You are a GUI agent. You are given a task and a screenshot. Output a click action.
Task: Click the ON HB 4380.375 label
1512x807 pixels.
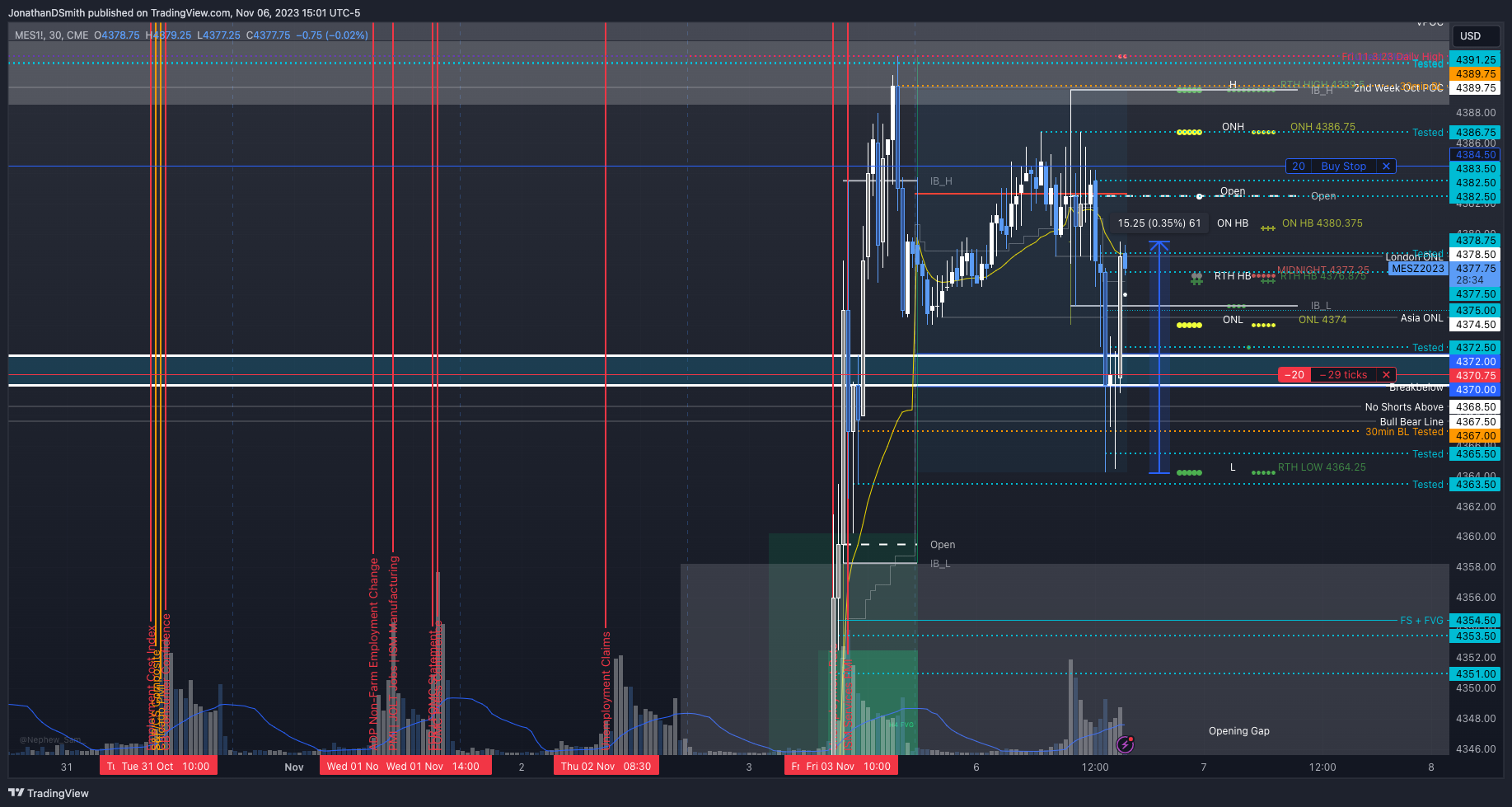pyautogui.click(x=1322, y=223)
